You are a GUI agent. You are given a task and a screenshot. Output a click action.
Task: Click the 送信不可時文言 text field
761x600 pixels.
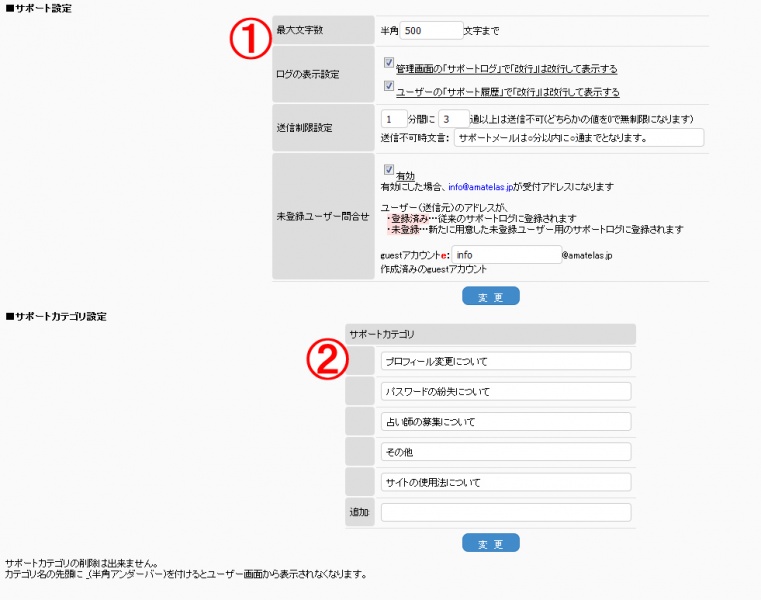pos(578,137)
